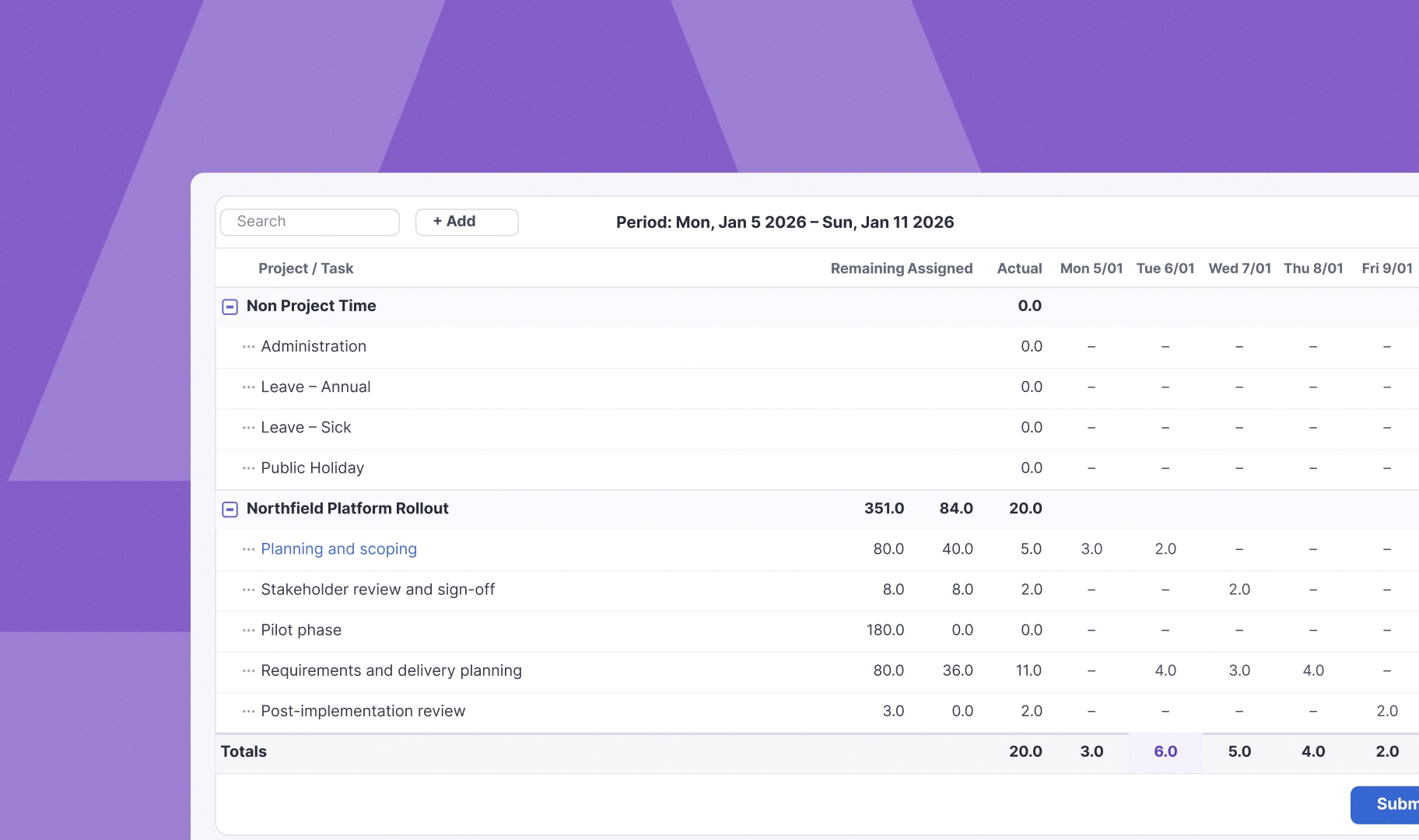The width and height of the screenshot is (1419, 840).
Task: Open Stakeholder review row options dots
Action: pos(248,590)
